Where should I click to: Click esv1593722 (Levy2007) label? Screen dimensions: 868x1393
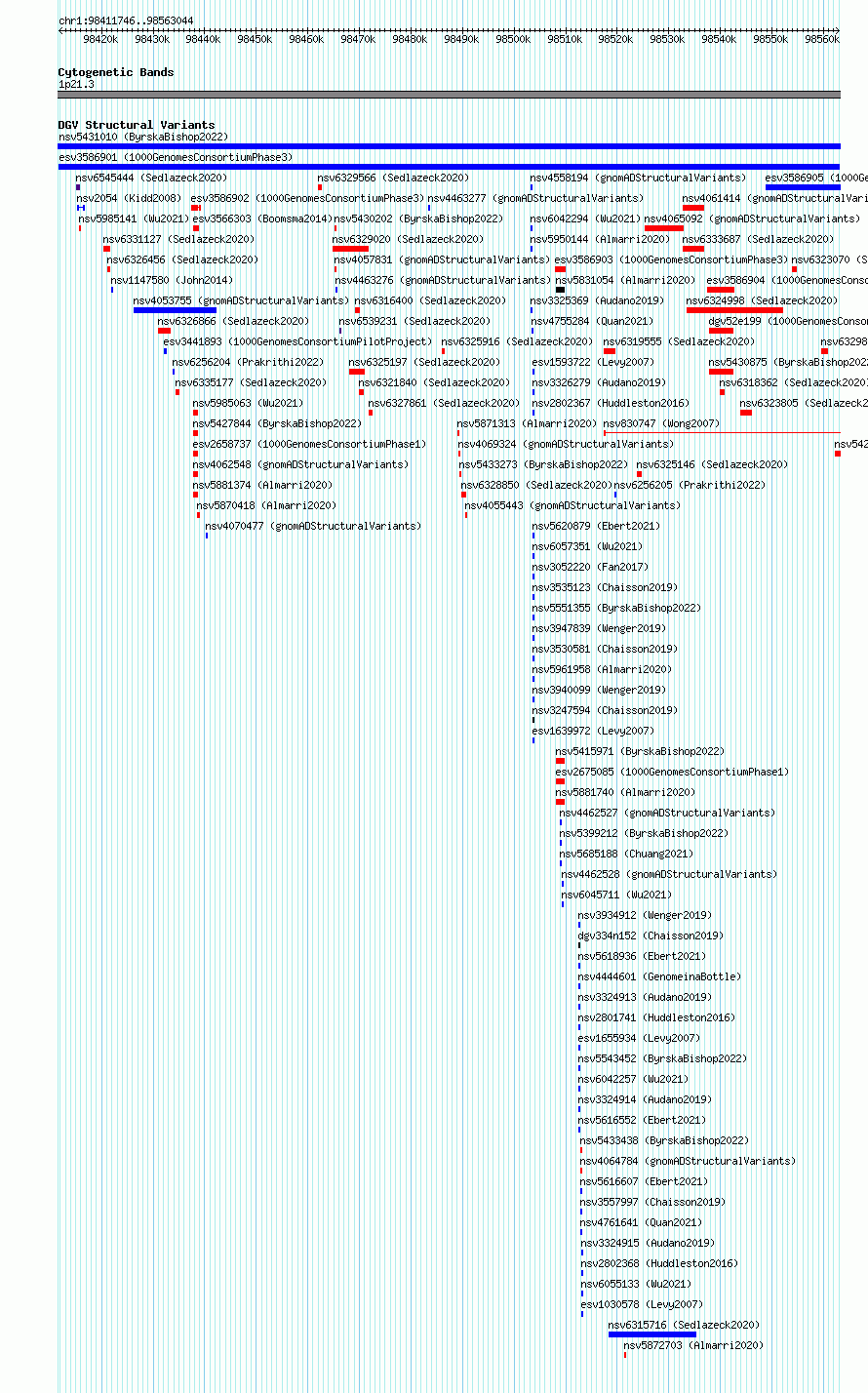tap(593, 363)
